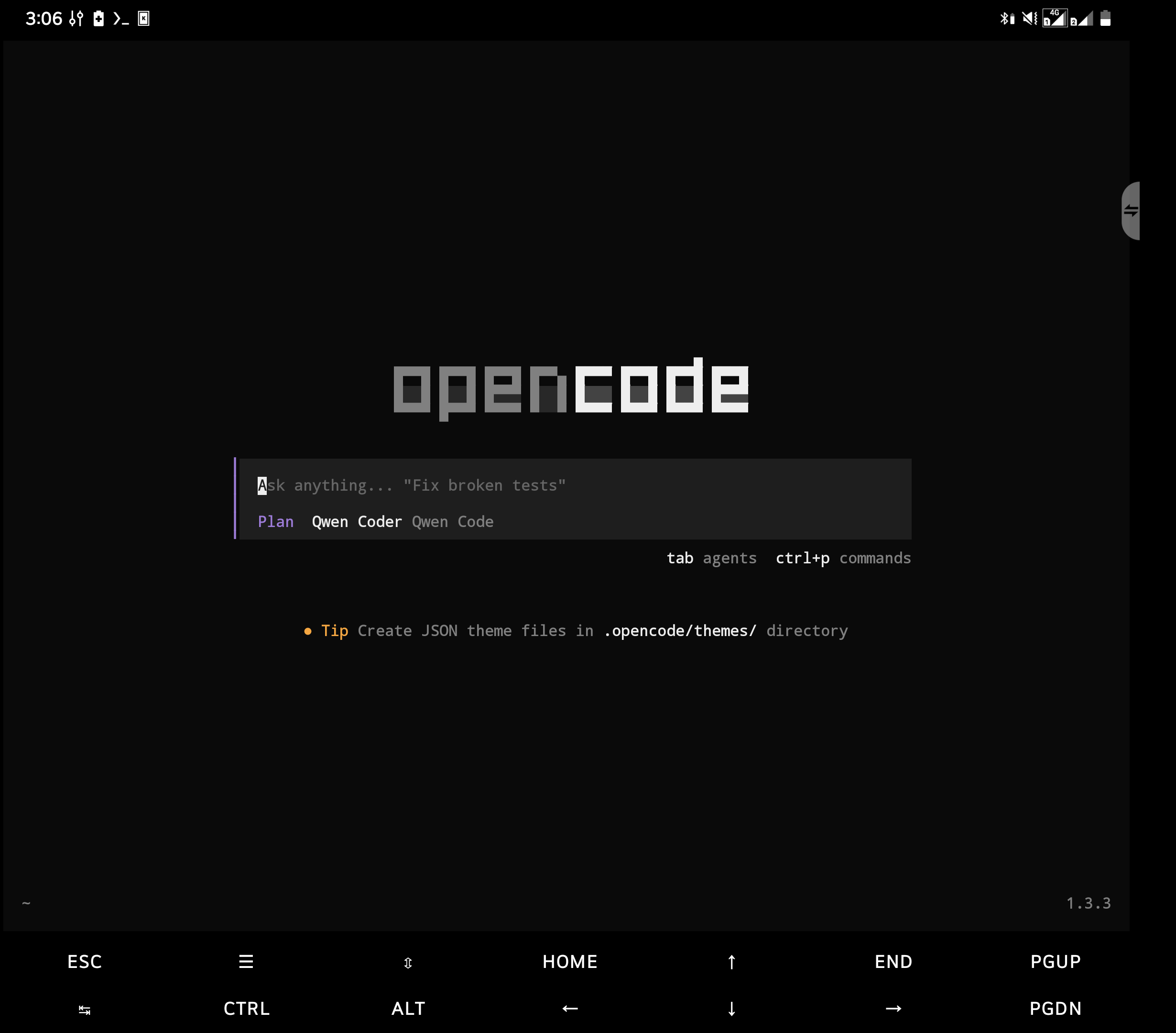Image resolution: width=1176 pixels, height=1033 pixels.
Task: Tap the SIM 2 signal strength icon
Action: 1082,19
